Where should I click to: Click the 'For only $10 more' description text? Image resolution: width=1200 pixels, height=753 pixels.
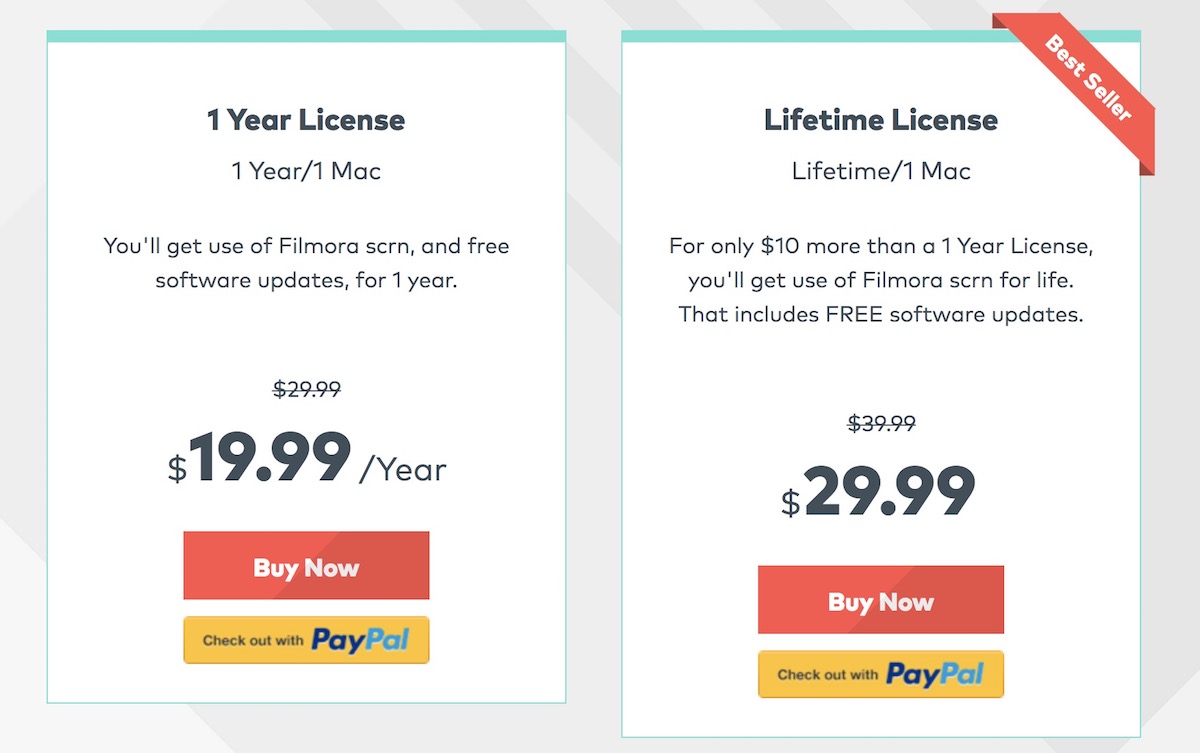(x=881, y=280)
